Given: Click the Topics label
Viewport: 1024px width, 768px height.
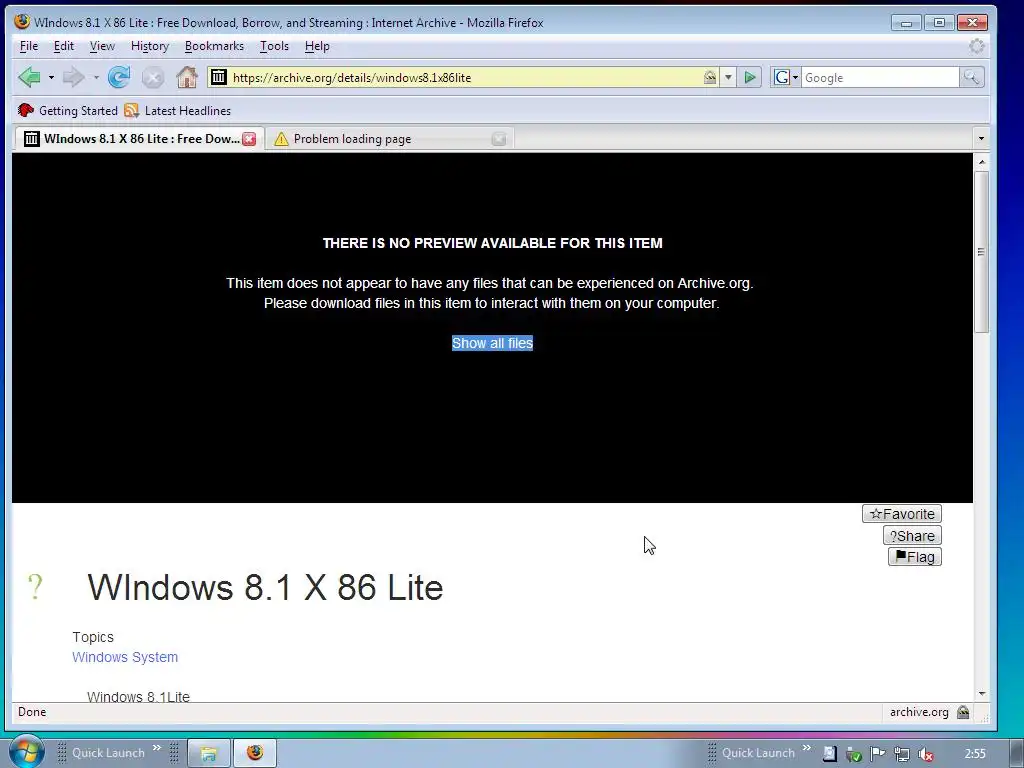Looking at the screenshot, I should tap(93, 637).
